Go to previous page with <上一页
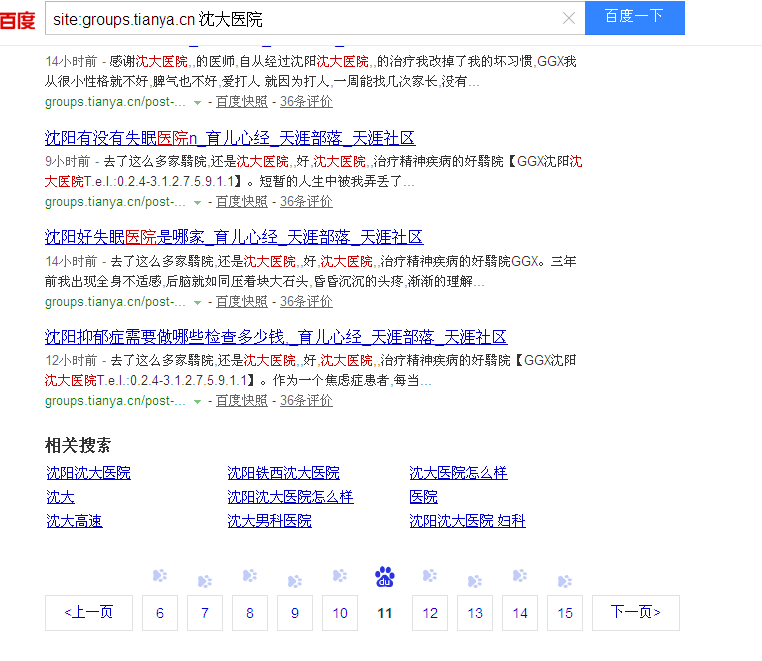762x661 pixels. coord(89,613)
